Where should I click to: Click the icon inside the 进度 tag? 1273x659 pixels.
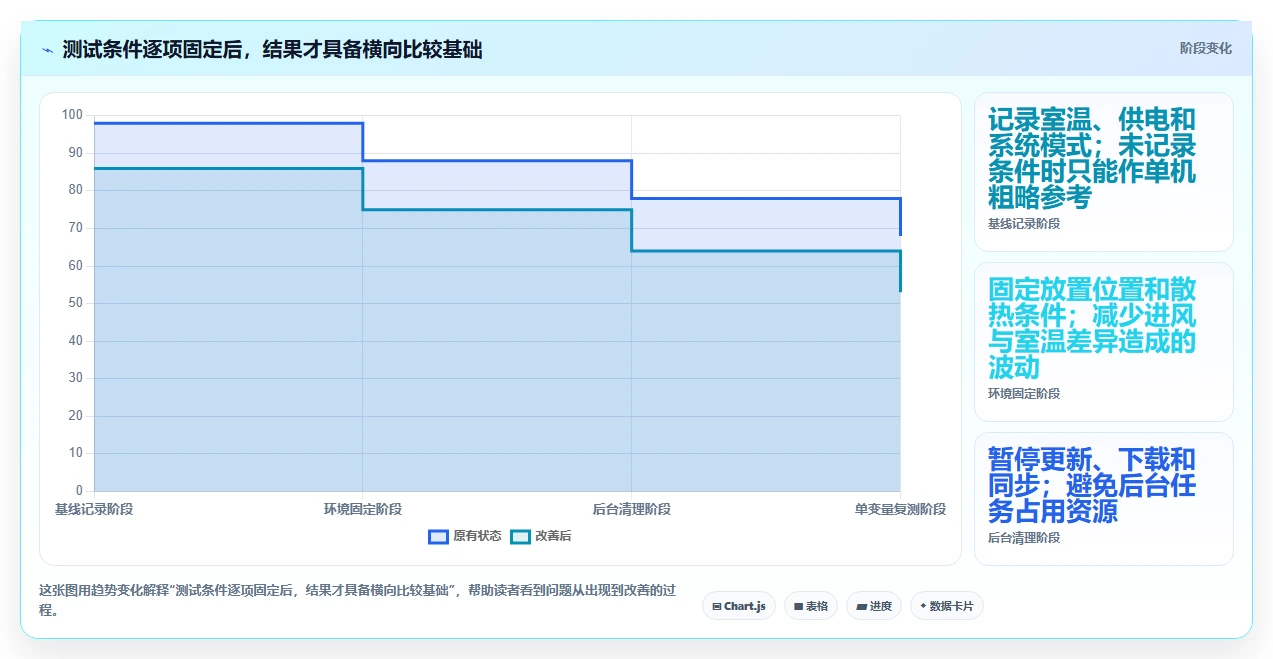[x=861, y=606]
